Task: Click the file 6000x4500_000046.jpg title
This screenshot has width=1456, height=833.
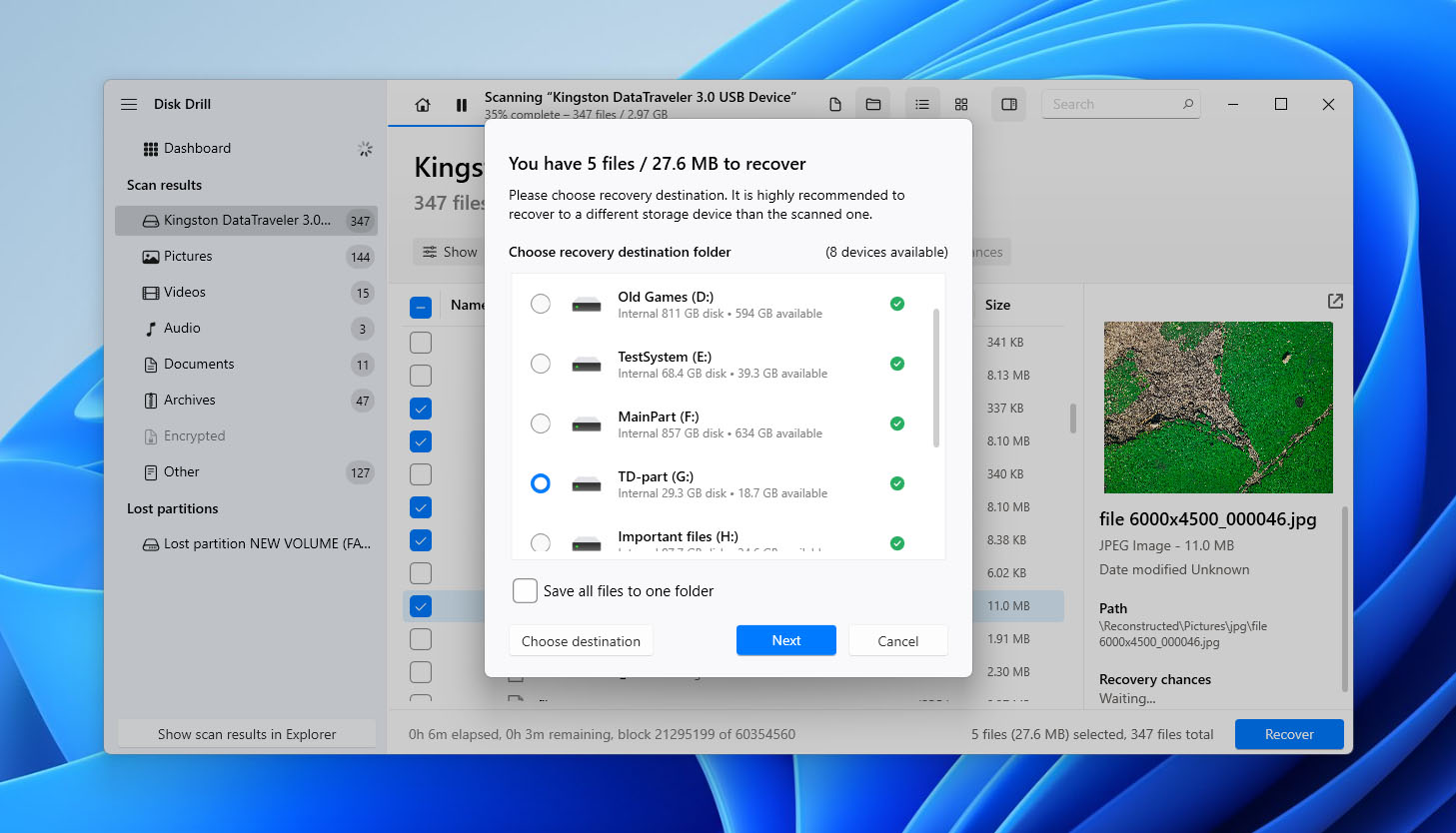Action: 1207,519
